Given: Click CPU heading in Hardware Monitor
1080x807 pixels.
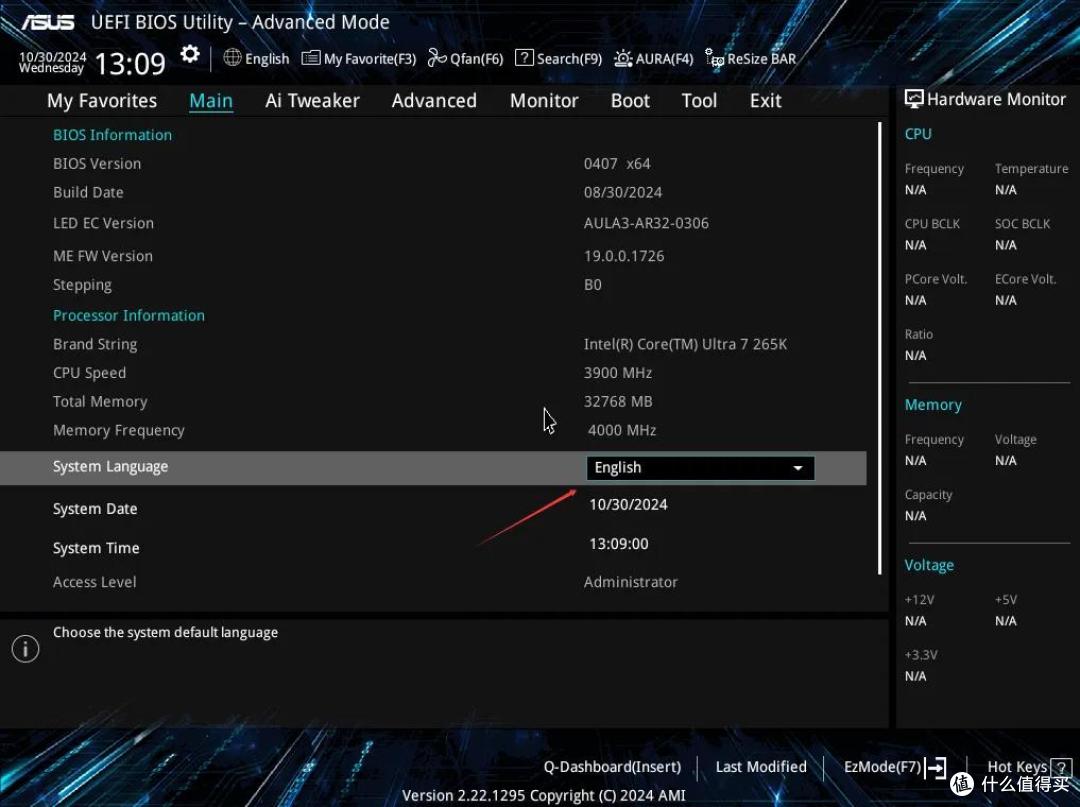Looking at the screenshot, I should tap(918, 134).
